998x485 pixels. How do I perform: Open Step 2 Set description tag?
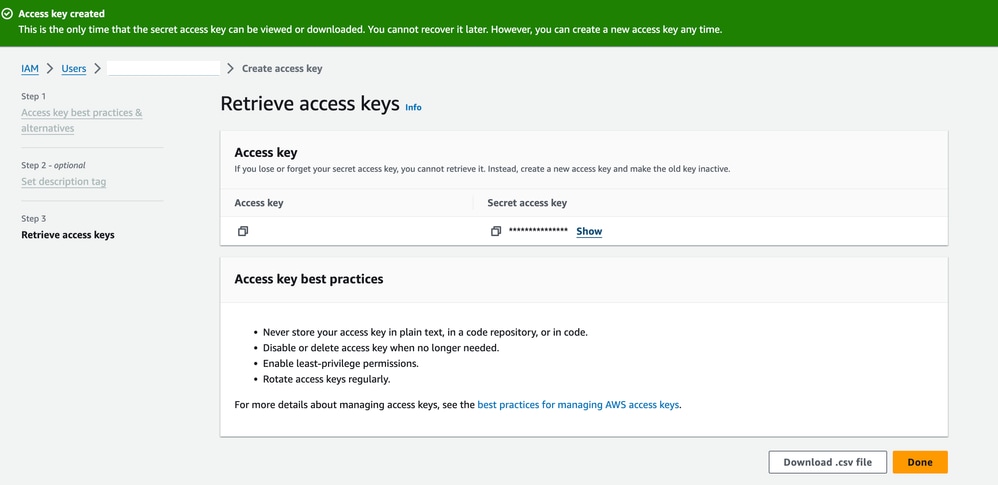64,181
